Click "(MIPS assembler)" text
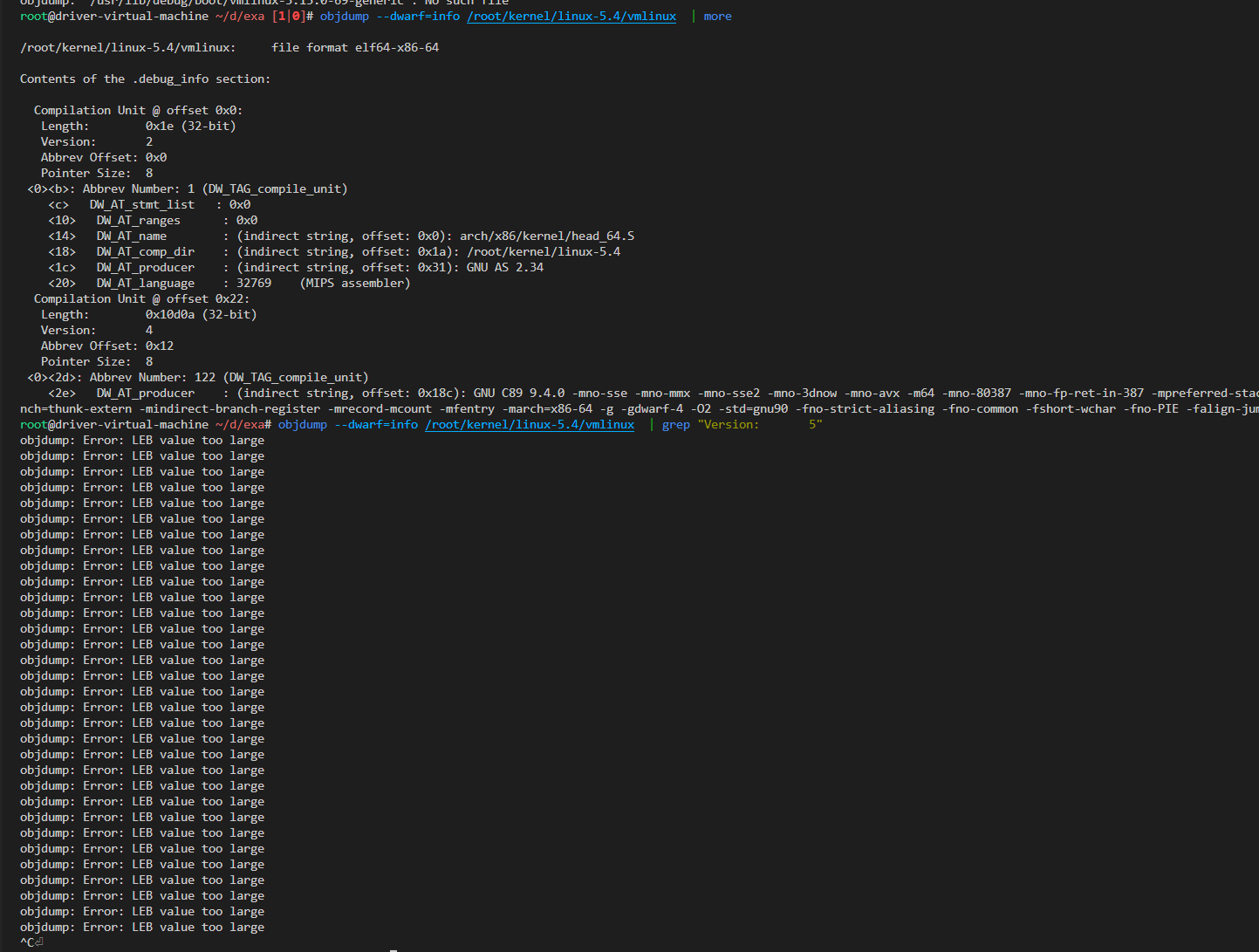Image resolution: width=1259 pixels, height=952 pixels. [x=355, y=283]
